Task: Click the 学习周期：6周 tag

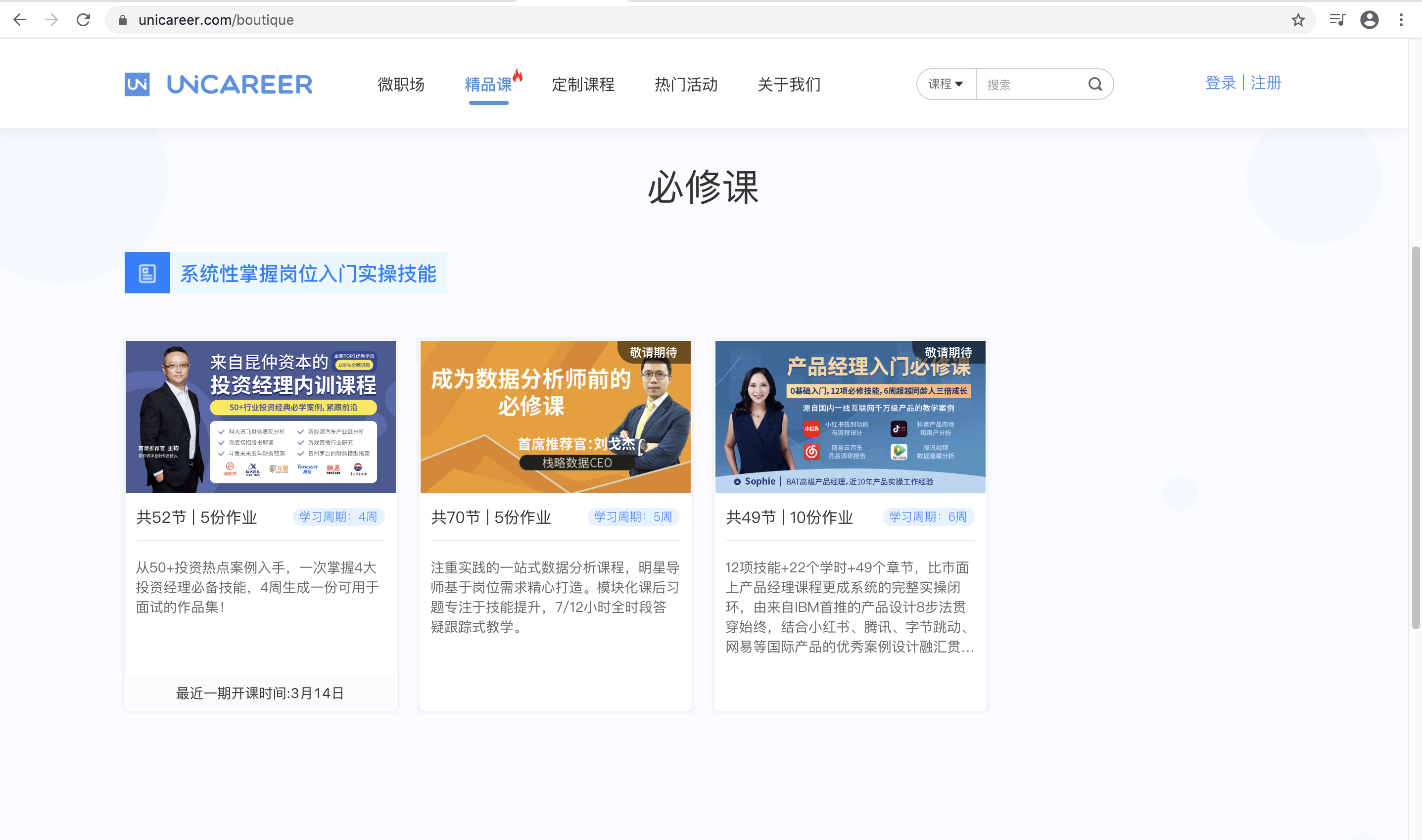Action: (928, 517)
